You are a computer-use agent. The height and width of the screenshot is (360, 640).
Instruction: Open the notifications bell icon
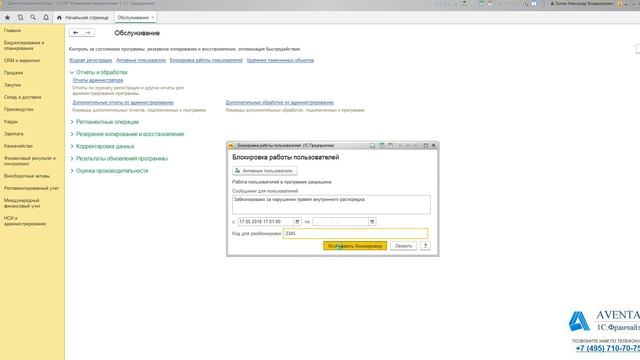click(x=46, y=18)
